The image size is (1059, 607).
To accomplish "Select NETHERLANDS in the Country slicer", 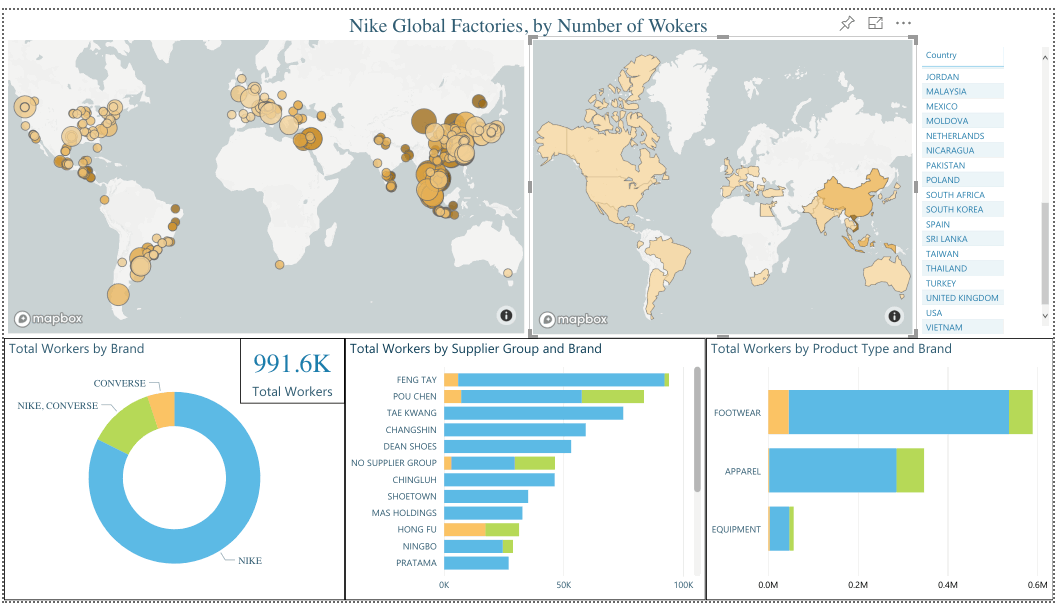I will (962, 136).
